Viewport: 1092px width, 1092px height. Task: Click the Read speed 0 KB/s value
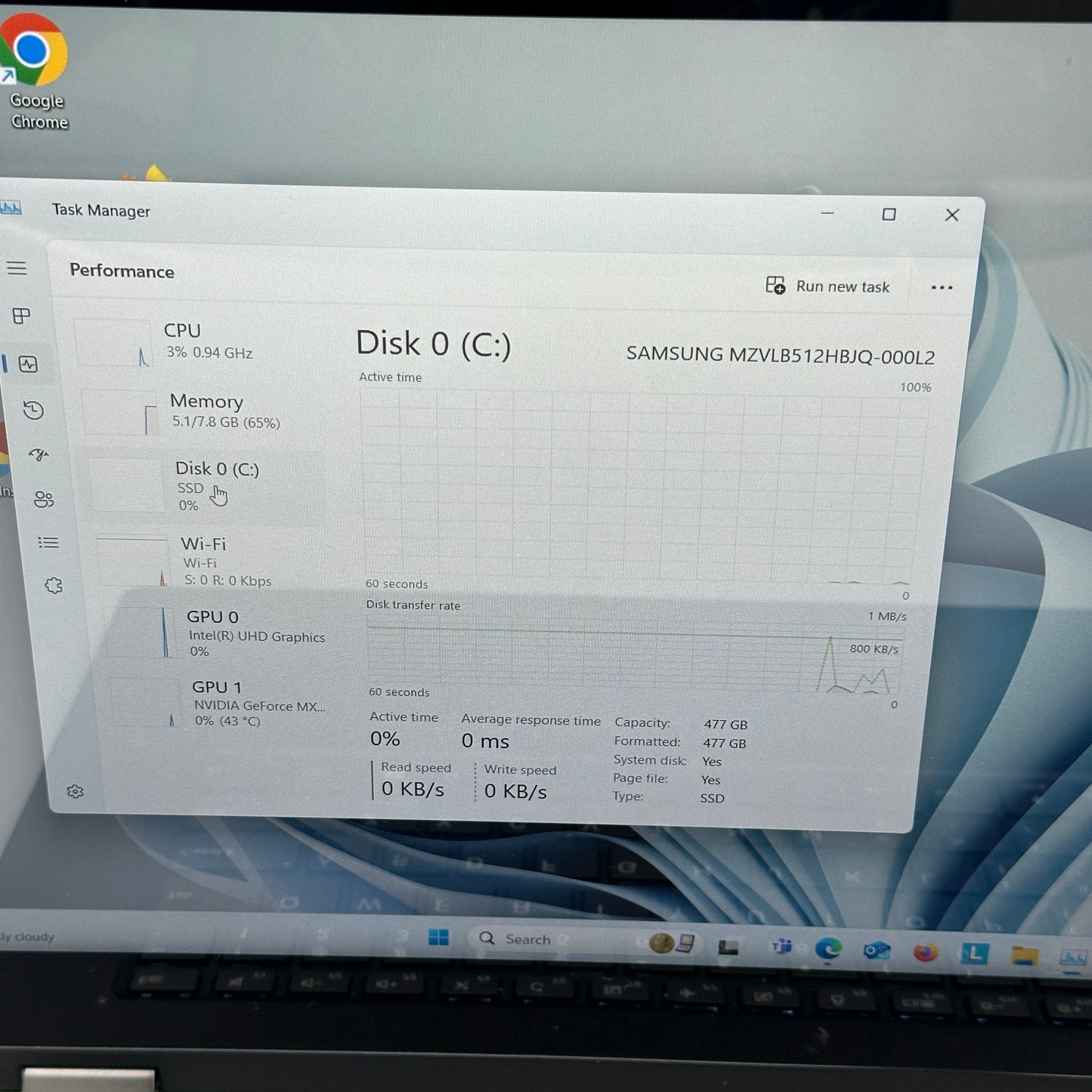413,789
